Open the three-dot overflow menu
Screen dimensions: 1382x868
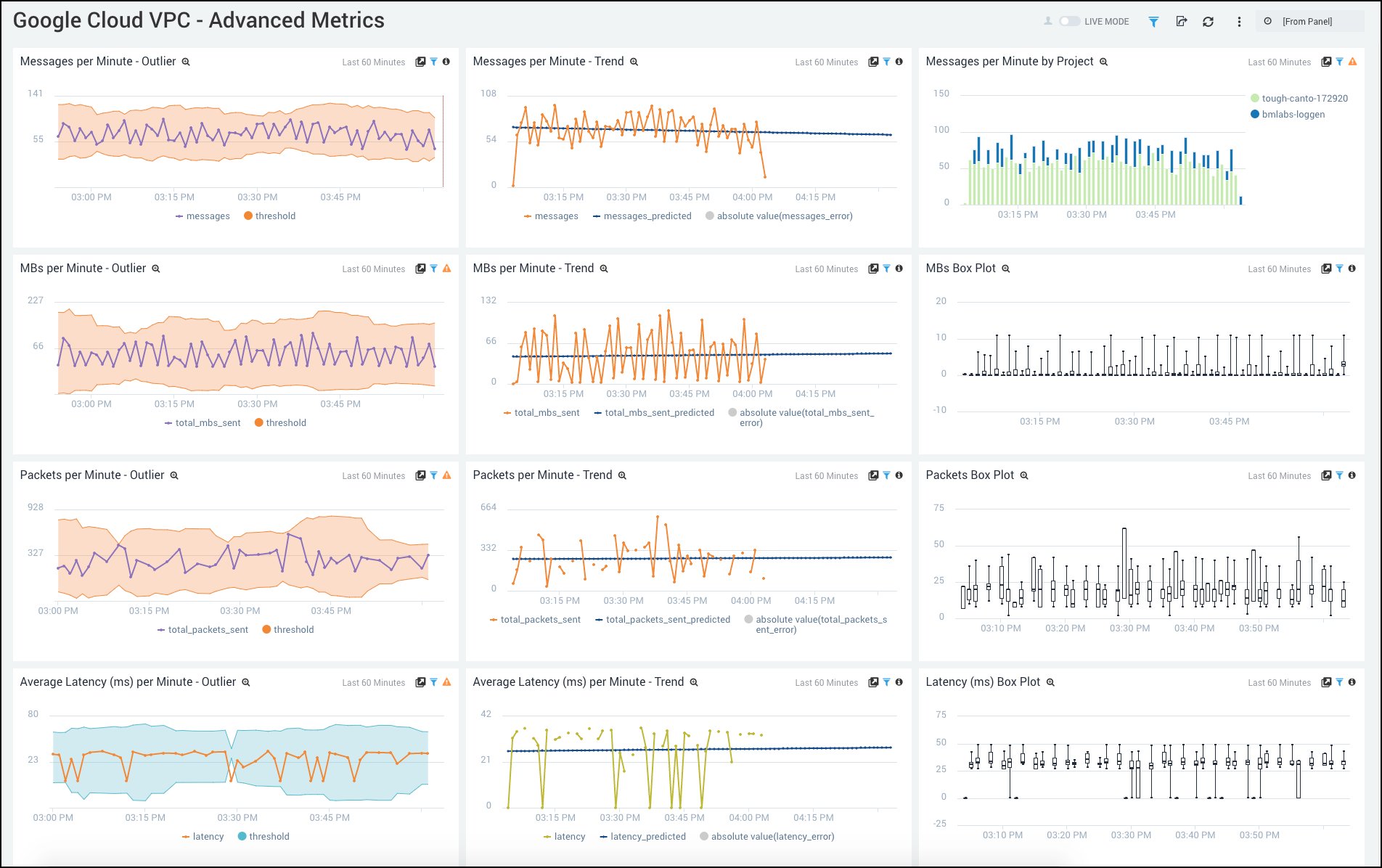pyautogui.click(x=1238, y=22)
